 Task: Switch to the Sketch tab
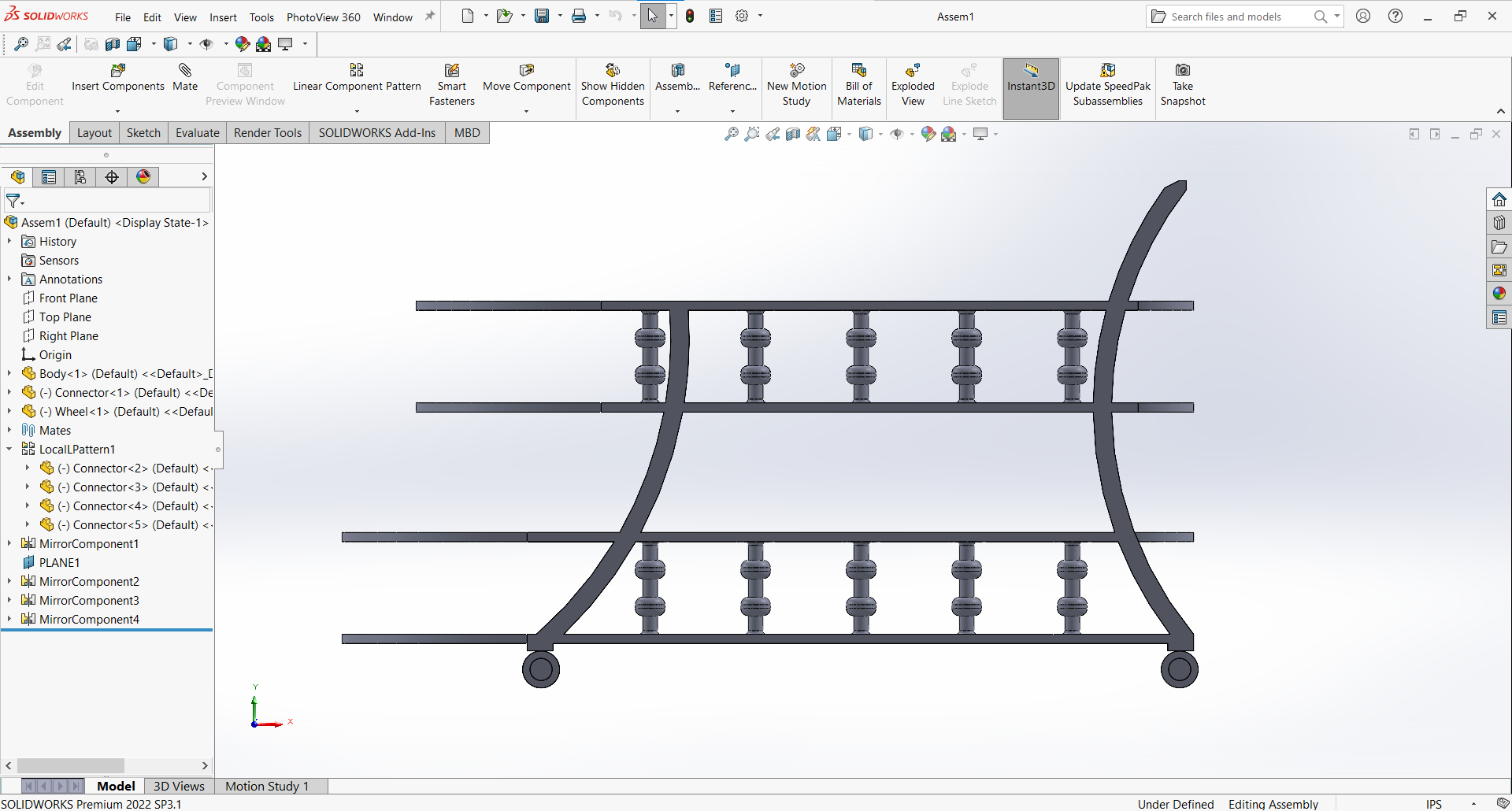pyautogui.click(x=143, y=133)
